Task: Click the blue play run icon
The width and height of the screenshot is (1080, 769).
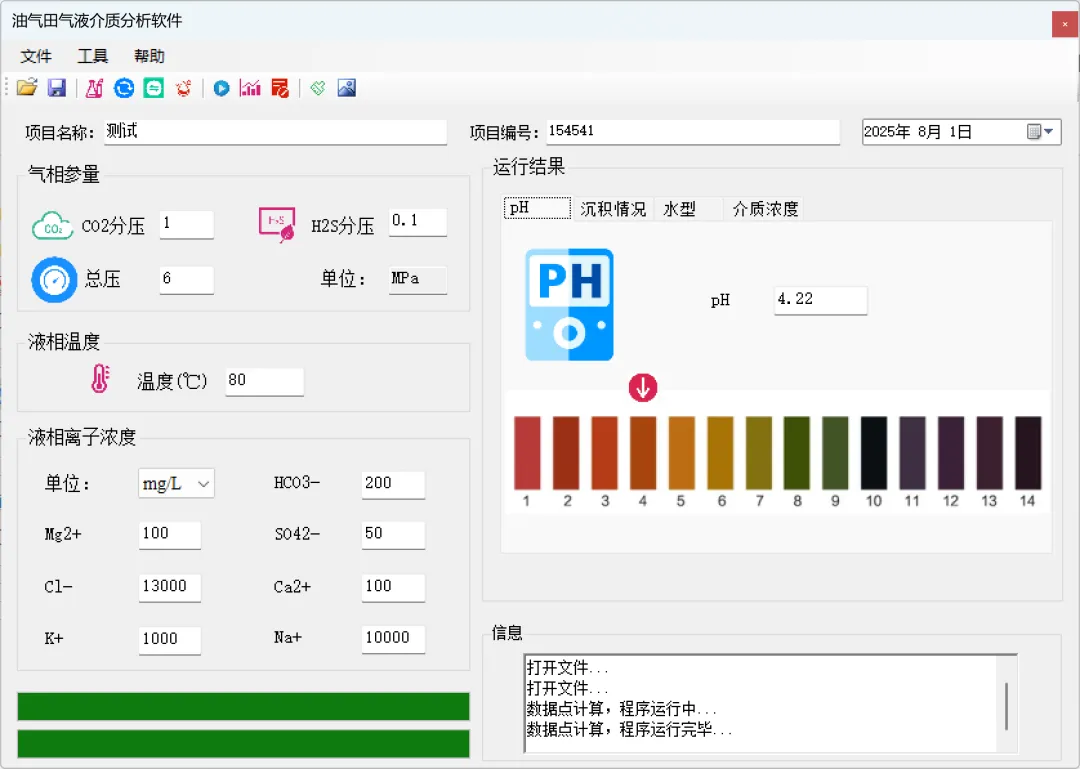Action: pyautogui.click(x=221, y=88)
